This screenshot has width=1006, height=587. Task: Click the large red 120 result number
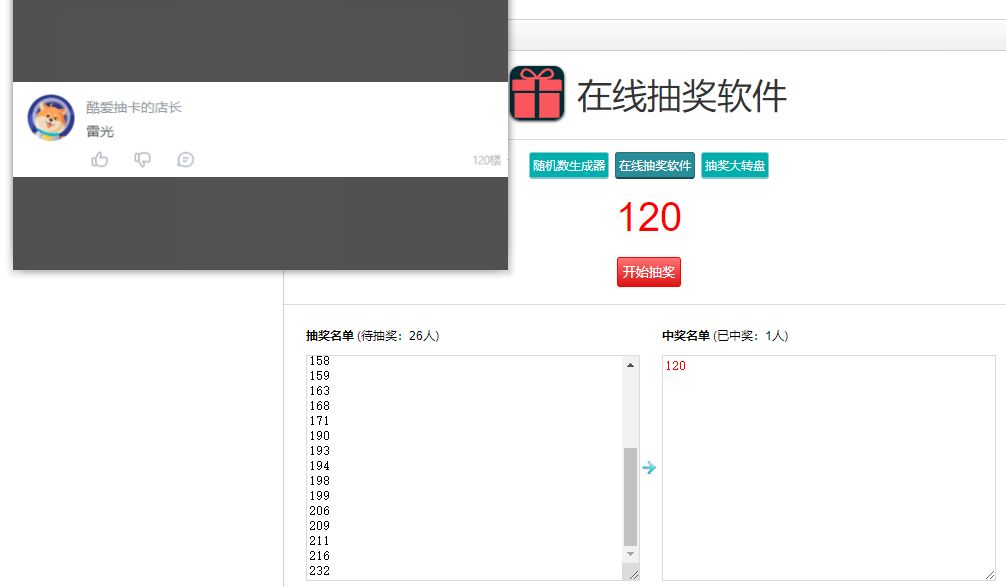(649, 217)
